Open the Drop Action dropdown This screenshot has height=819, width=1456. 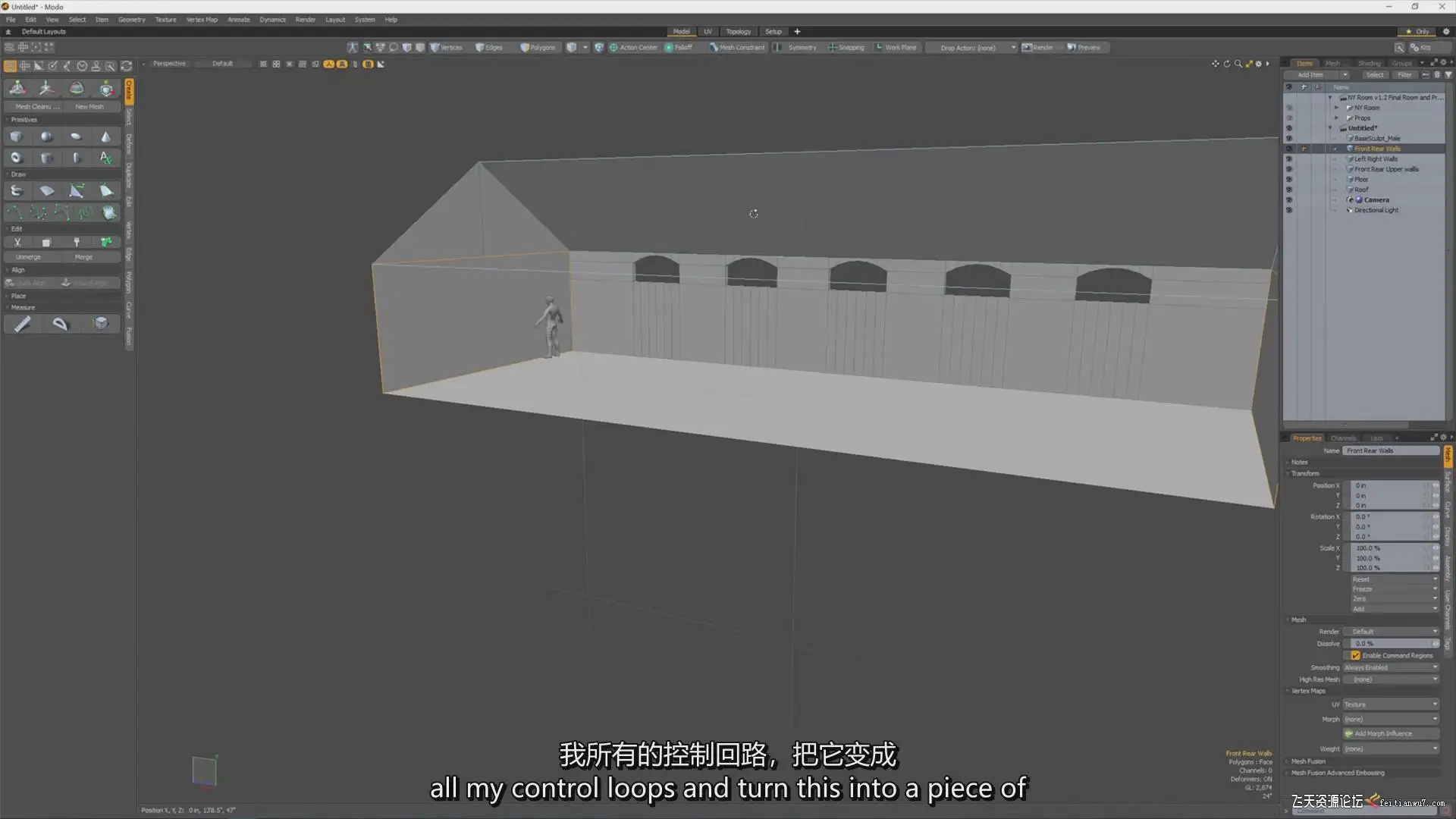tap(971, 48)
